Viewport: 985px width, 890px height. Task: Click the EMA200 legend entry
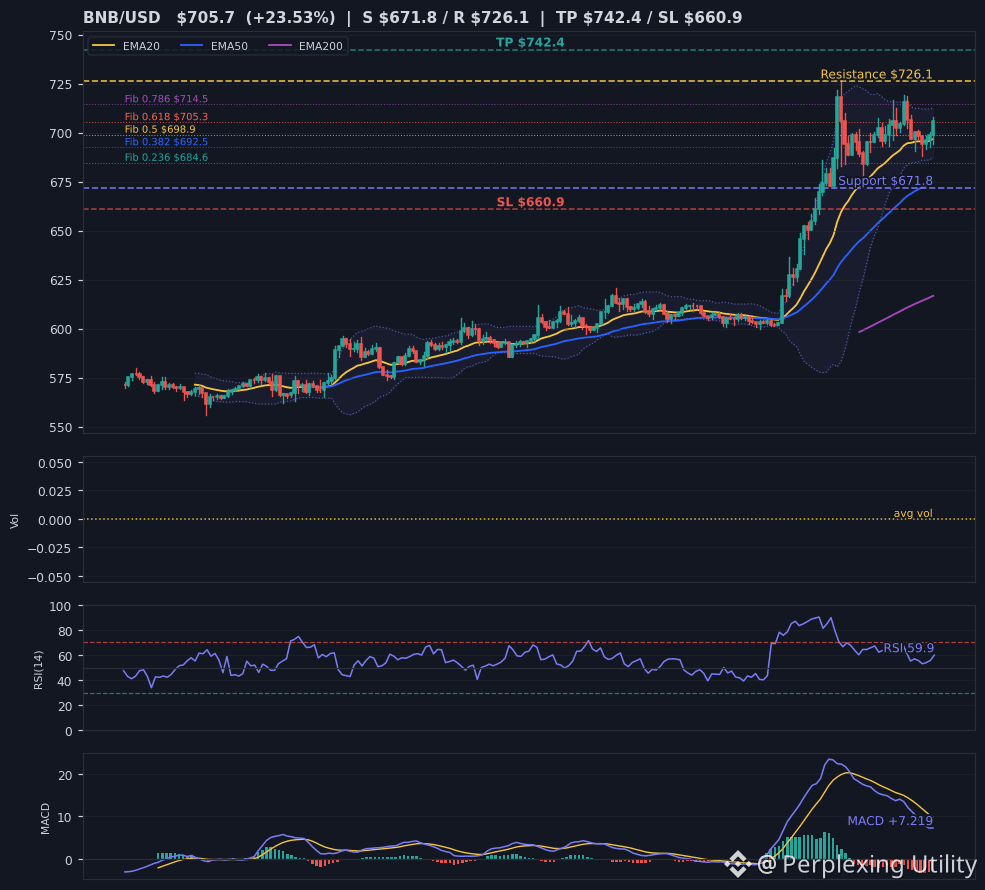pos(306,46)
